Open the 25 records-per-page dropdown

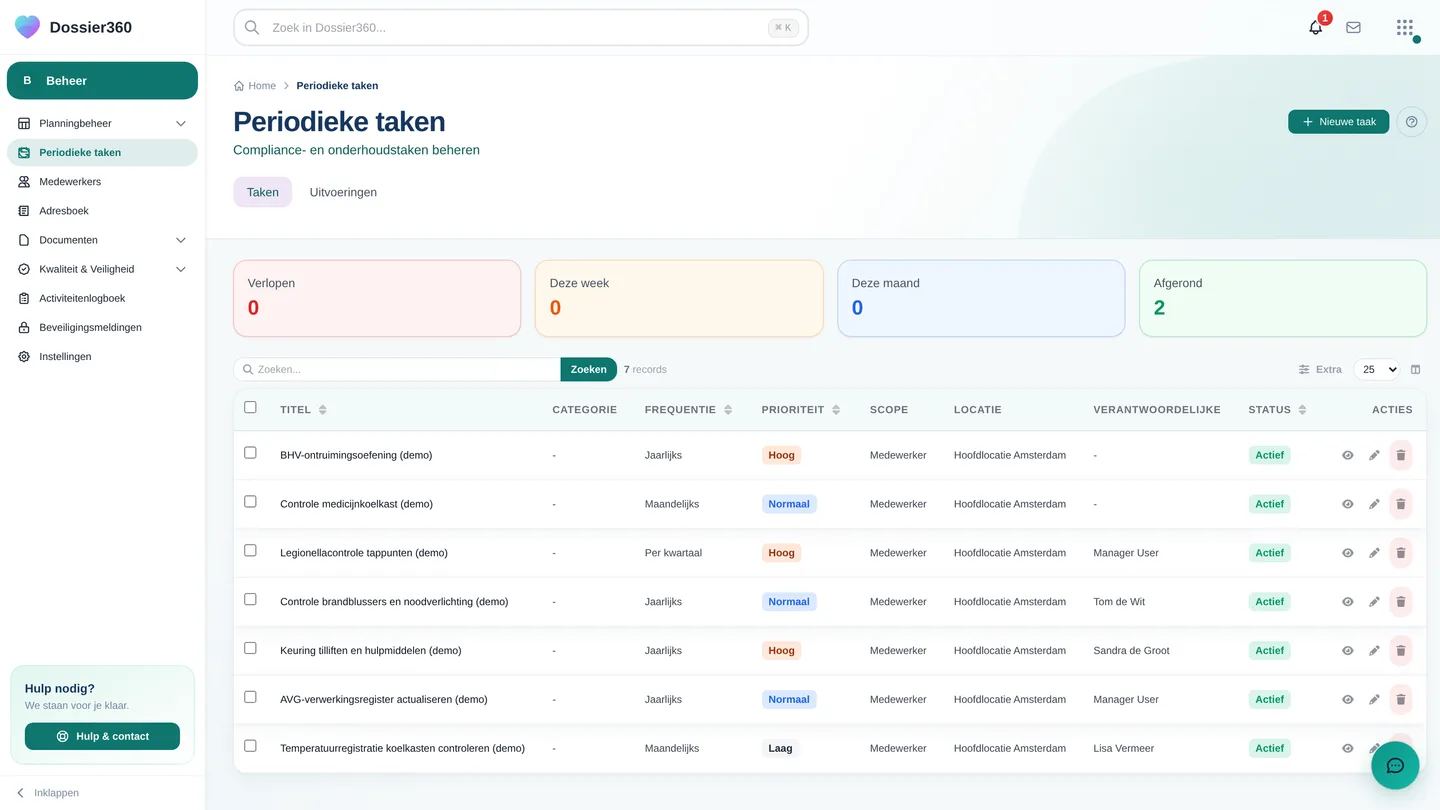pyautogui.click(x=1376, y=370)
